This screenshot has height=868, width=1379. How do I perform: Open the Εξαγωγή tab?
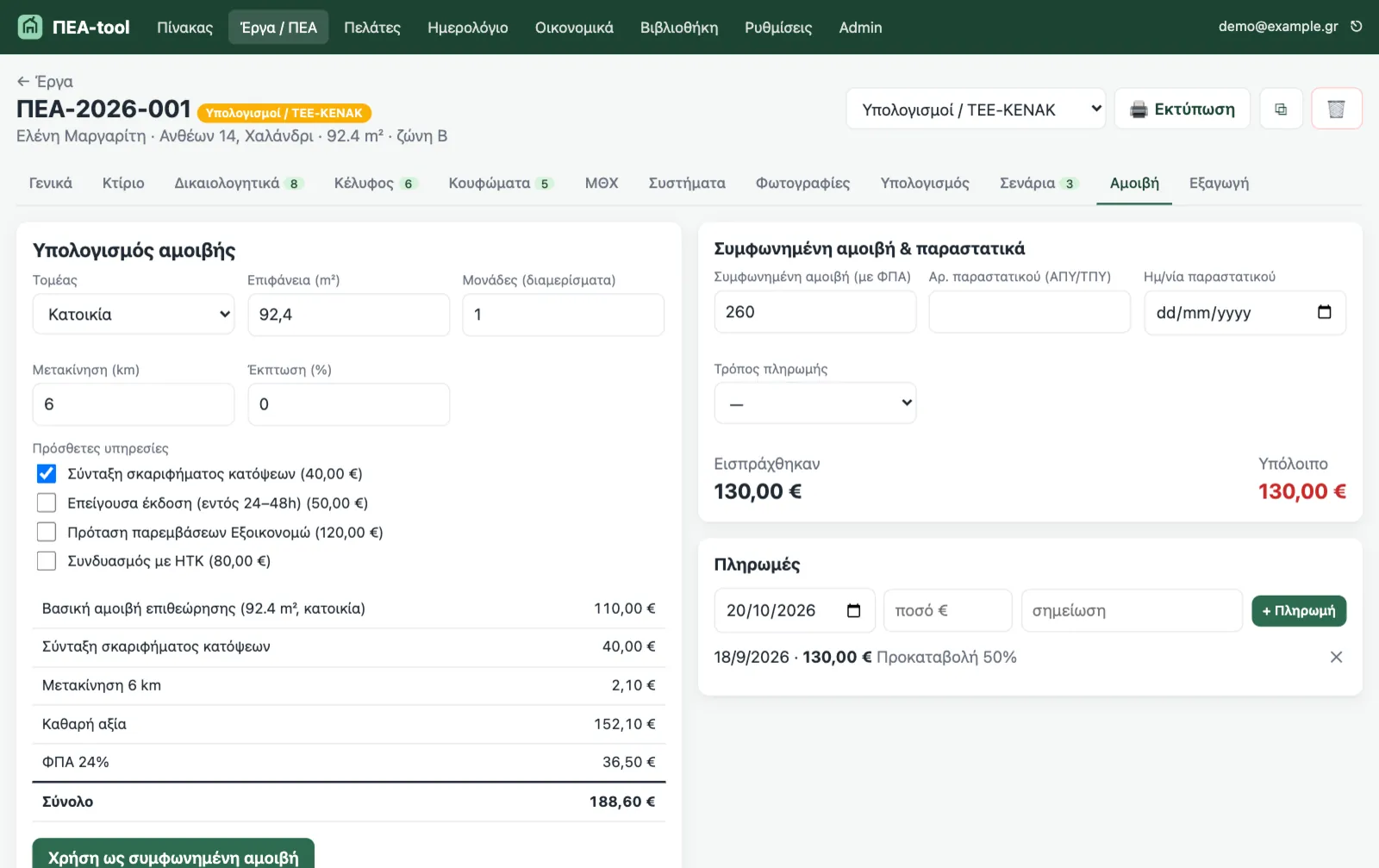click(1219, 183)
